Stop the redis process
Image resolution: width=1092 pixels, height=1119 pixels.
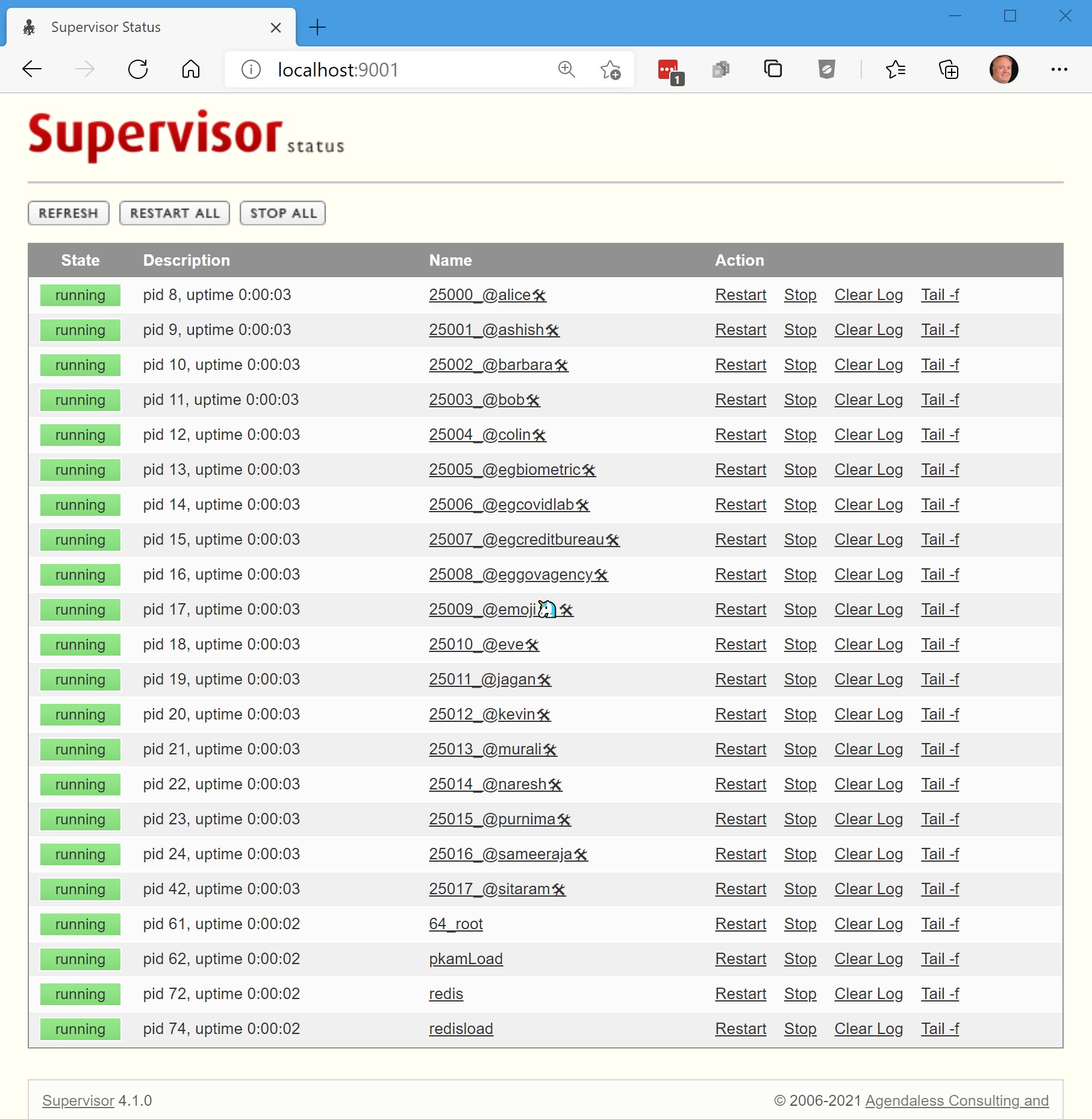[x=800, y=994]
